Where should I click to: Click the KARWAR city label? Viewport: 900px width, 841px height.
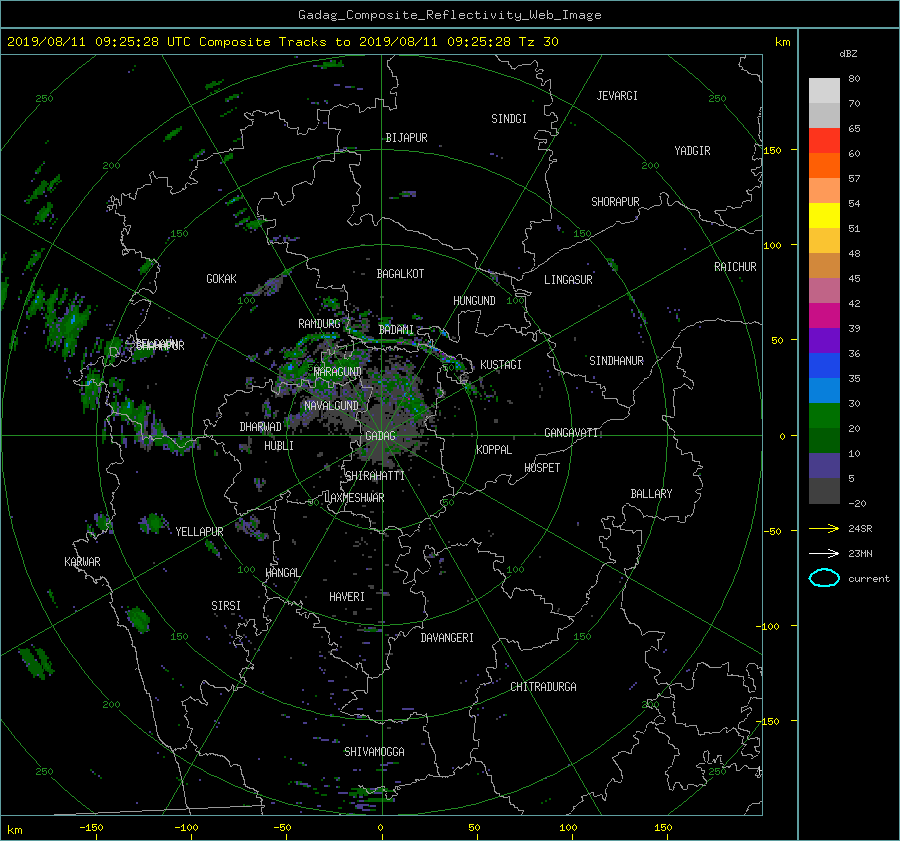(82, 562)
